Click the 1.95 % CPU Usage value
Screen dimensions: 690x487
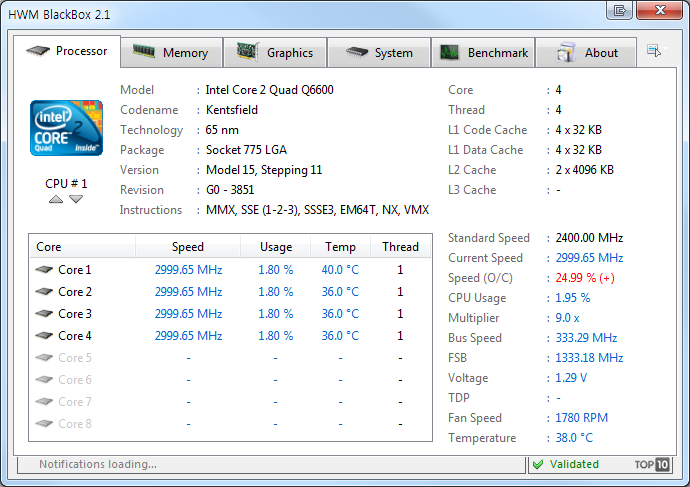coord(573,298)
